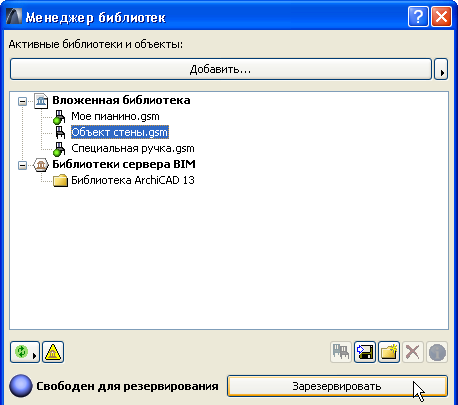Click the ArchiCAD title bar icon
The width and height of the screenshot is (458, 405).
14,16
